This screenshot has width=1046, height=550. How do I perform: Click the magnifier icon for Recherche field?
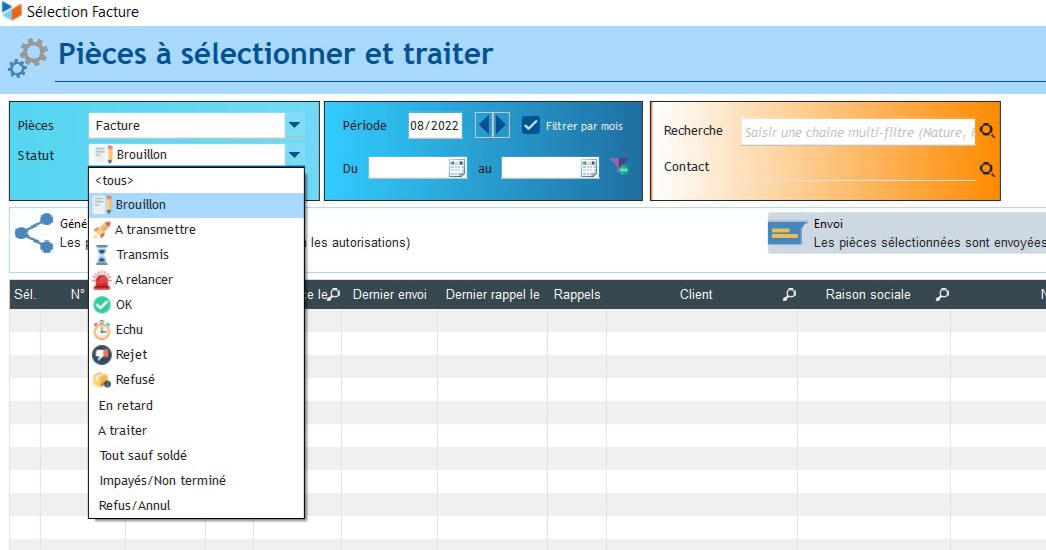[x=987, y=131]
